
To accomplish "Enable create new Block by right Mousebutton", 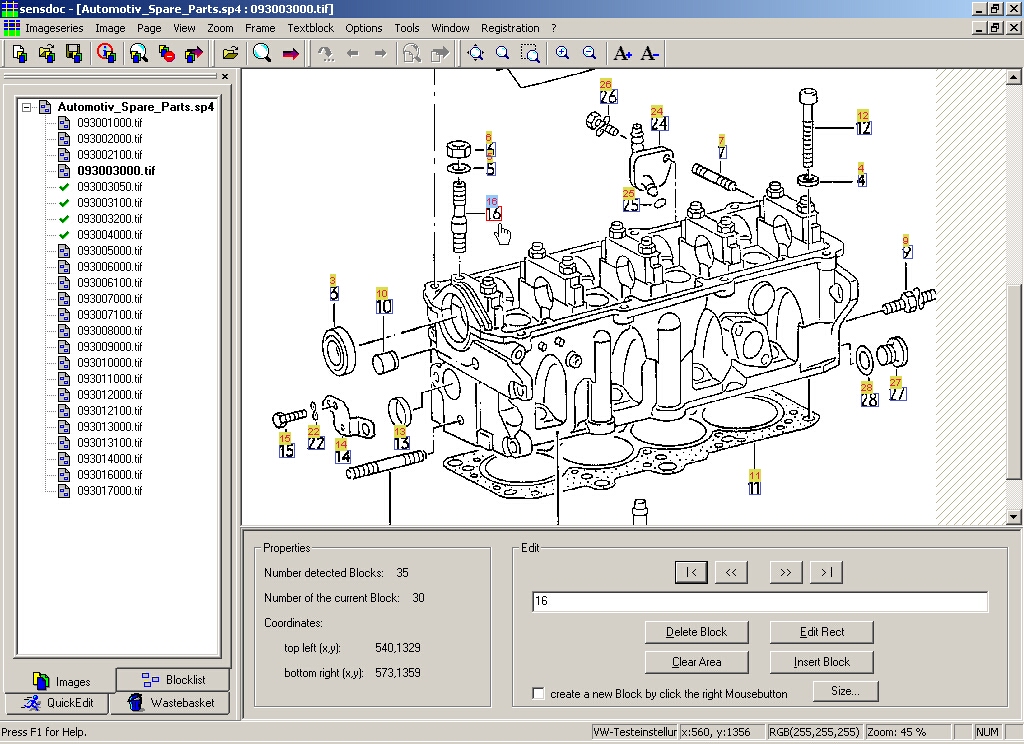I will pos(539,693).
